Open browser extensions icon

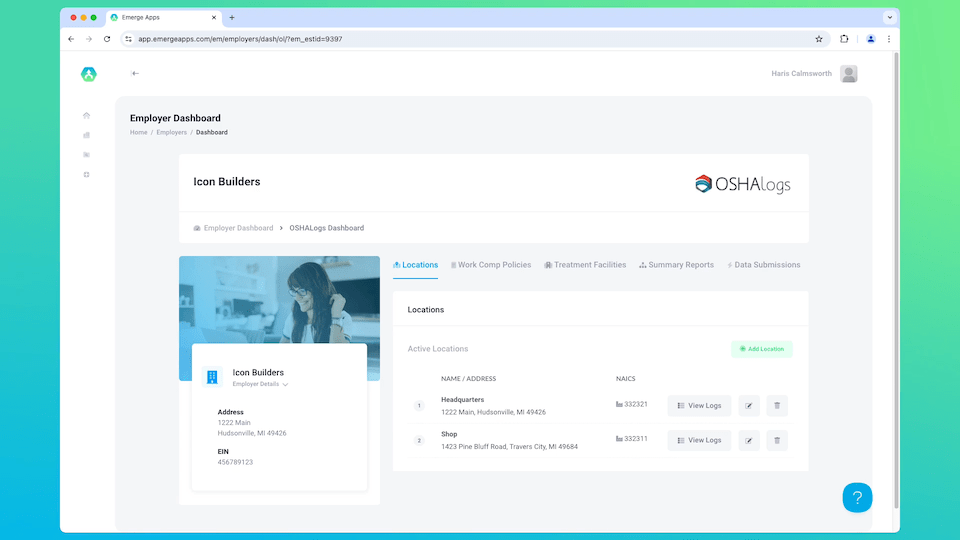click(x=844, y=39)
